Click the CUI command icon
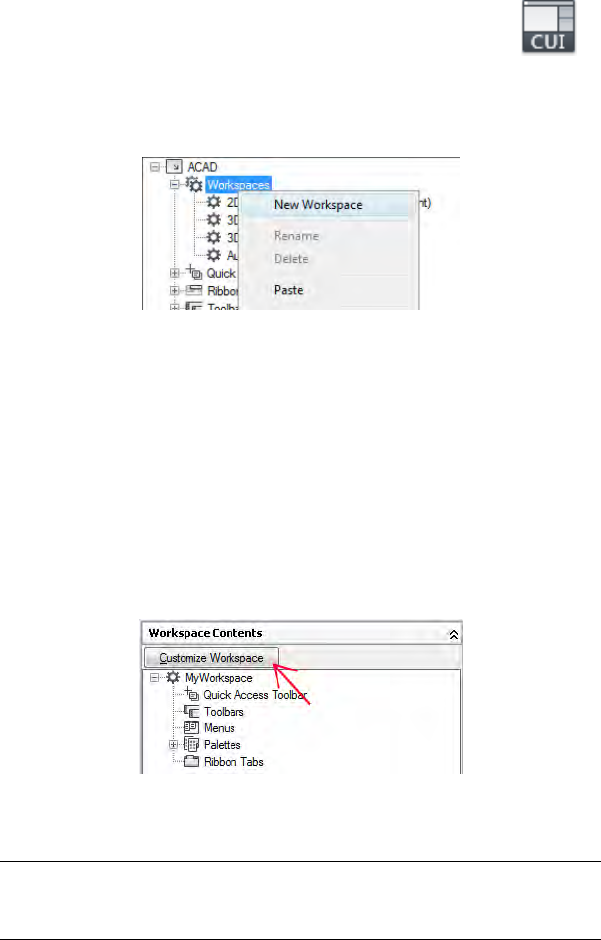The width and height of the screenshot is (601, 940). click(548, 26)
